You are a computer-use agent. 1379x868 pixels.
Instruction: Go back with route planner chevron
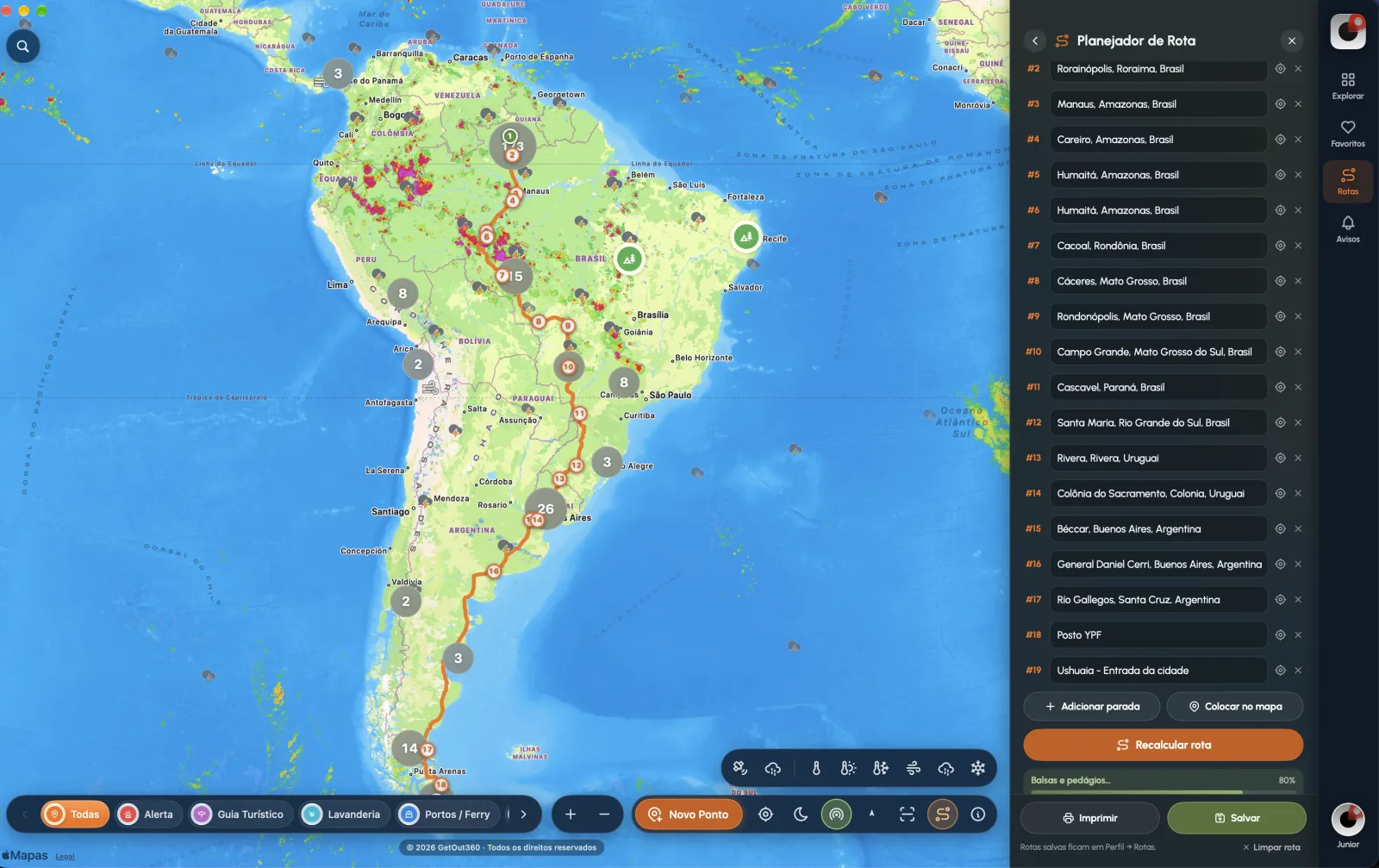[1035, 41]
